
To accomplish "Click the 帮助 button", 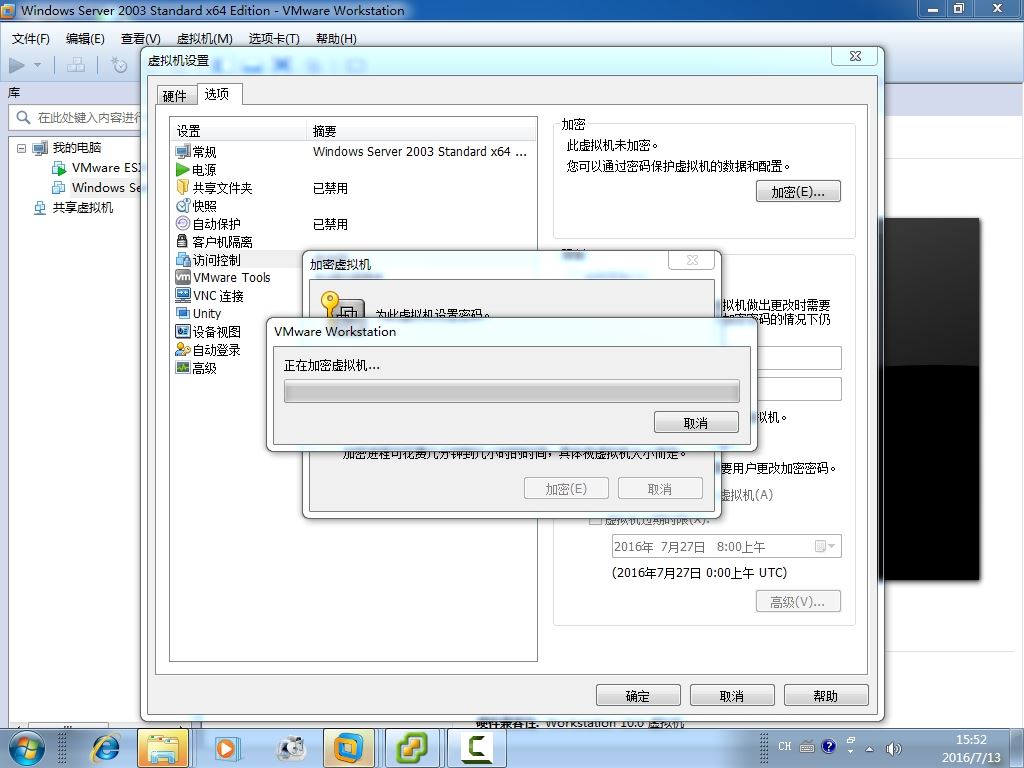I will 826,696.
